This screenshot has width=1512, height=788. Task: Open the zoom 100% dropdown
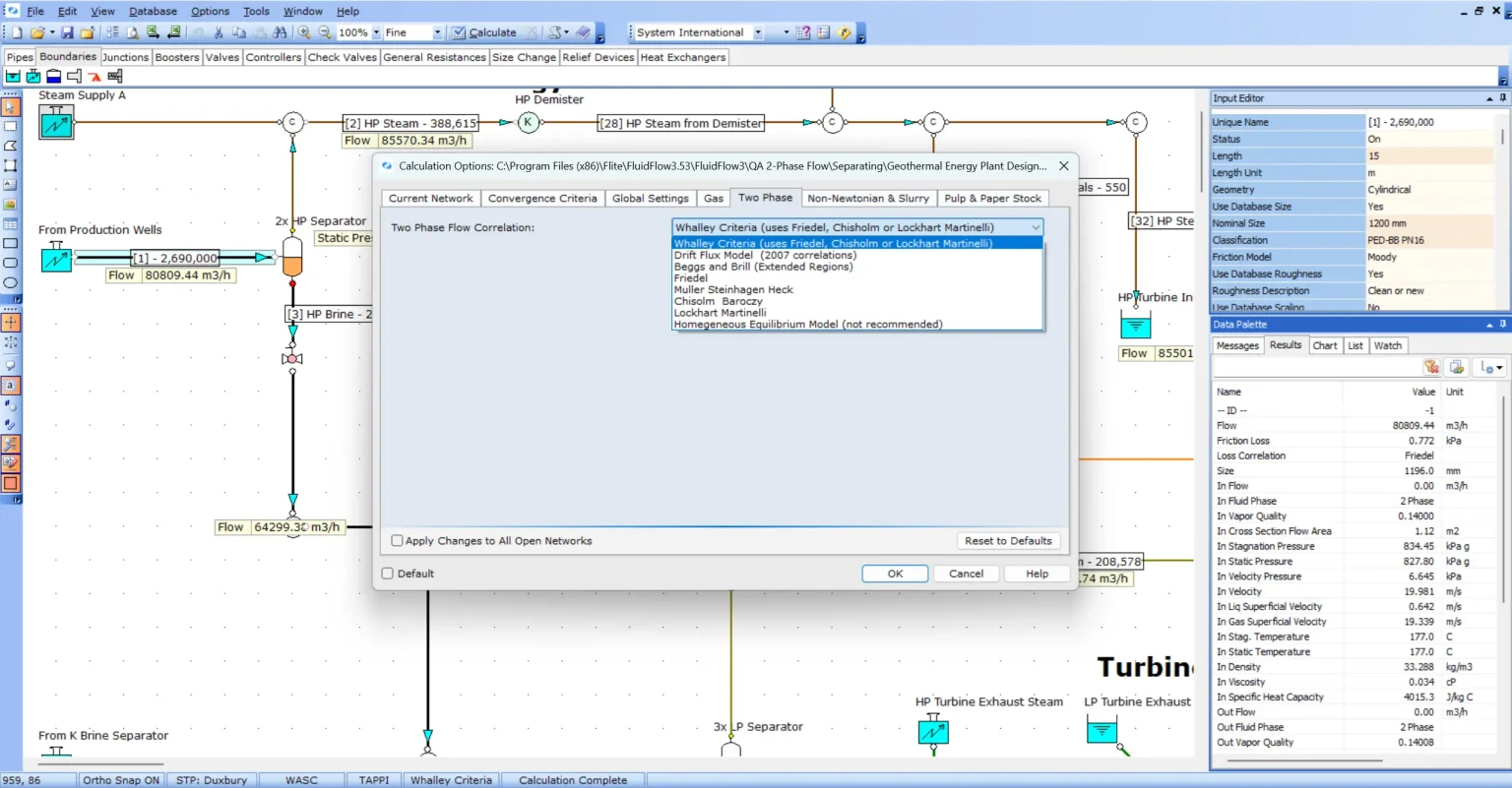pyautogui.click(x=375, y=32)
